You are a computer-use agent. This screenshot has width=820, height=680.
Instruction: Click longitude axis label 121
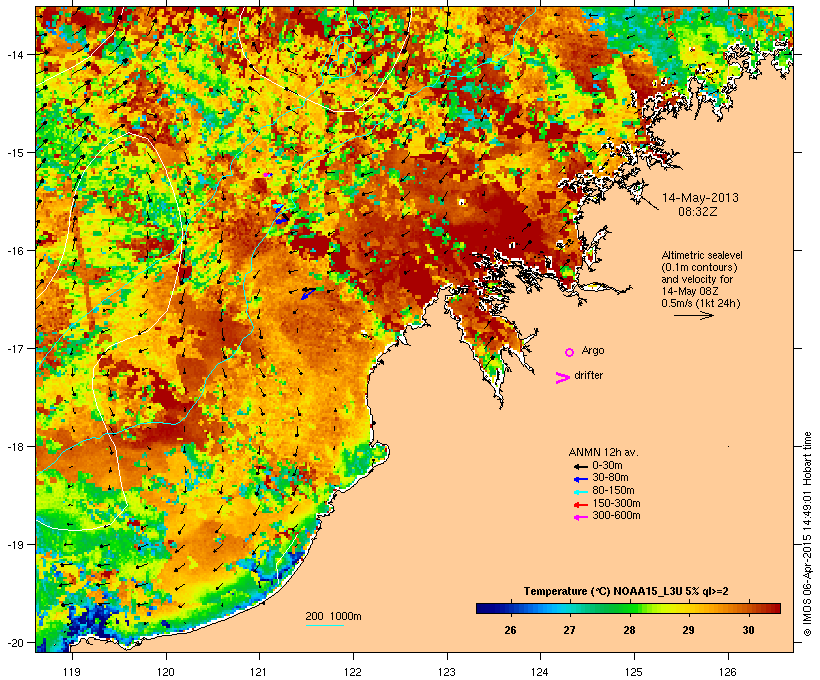tap(259, 672)
